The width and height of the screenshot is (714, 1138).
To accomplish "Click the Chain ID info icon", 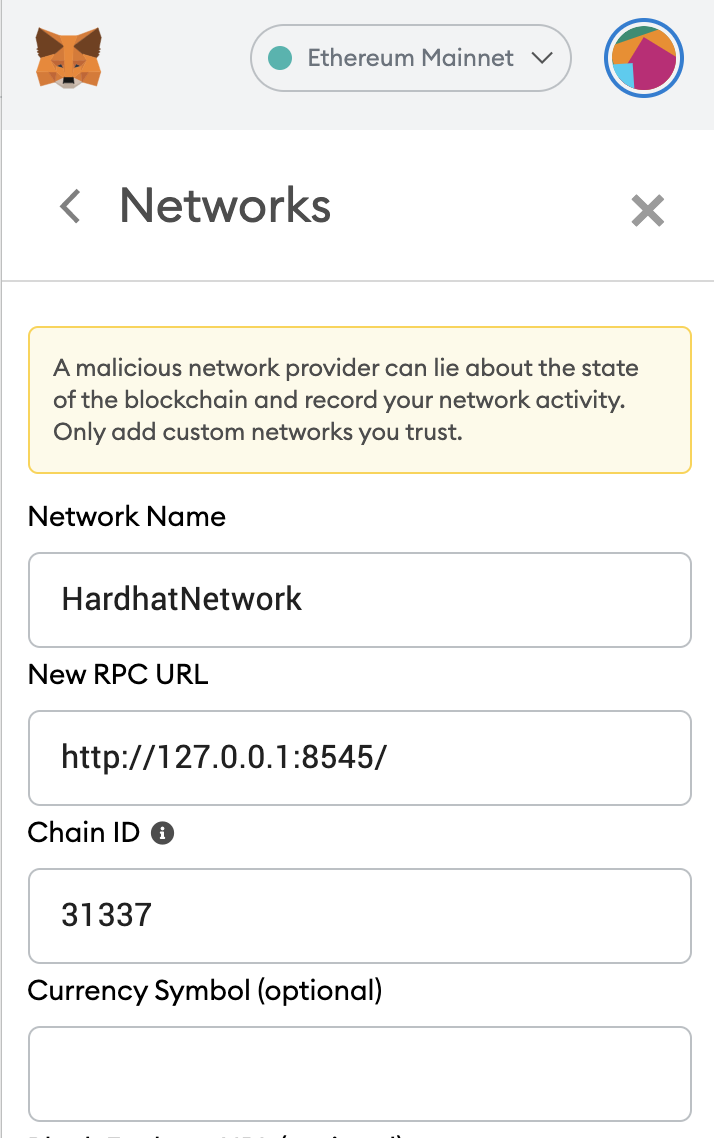I will tap(163, 832).
